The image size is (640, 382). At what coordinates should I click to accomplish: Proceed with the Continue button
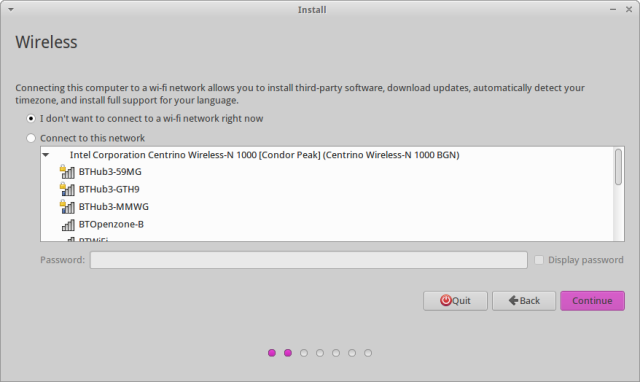point(592,301)
